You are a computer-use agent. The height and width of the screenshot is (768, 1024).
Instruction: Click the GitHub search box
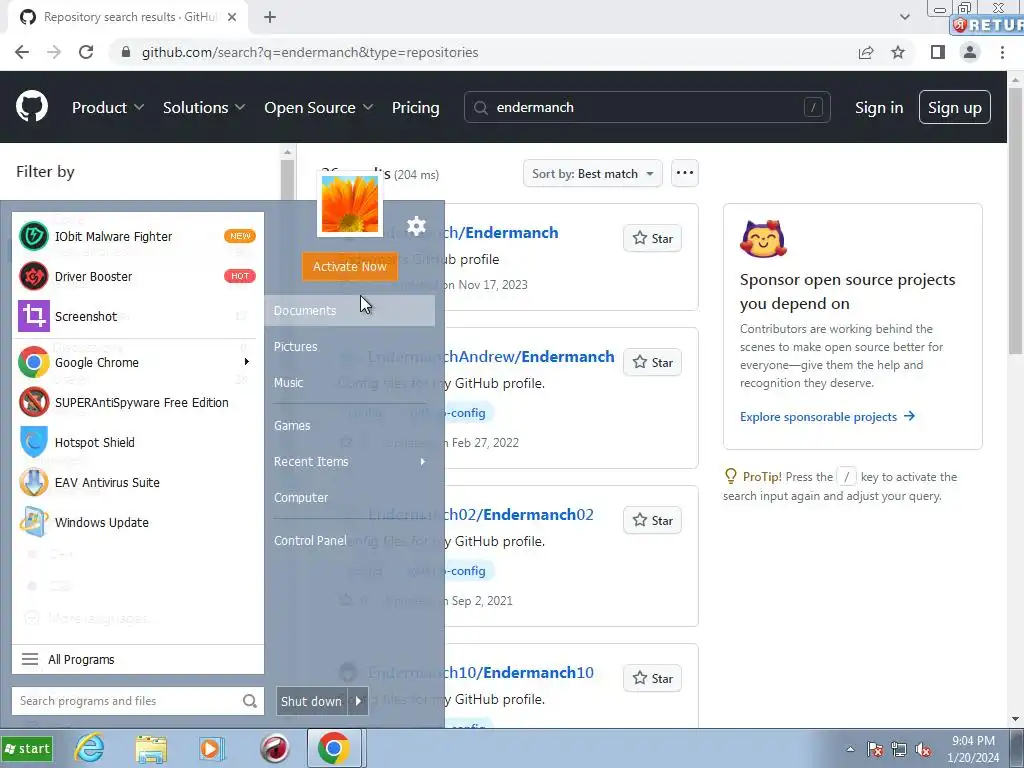647,107
